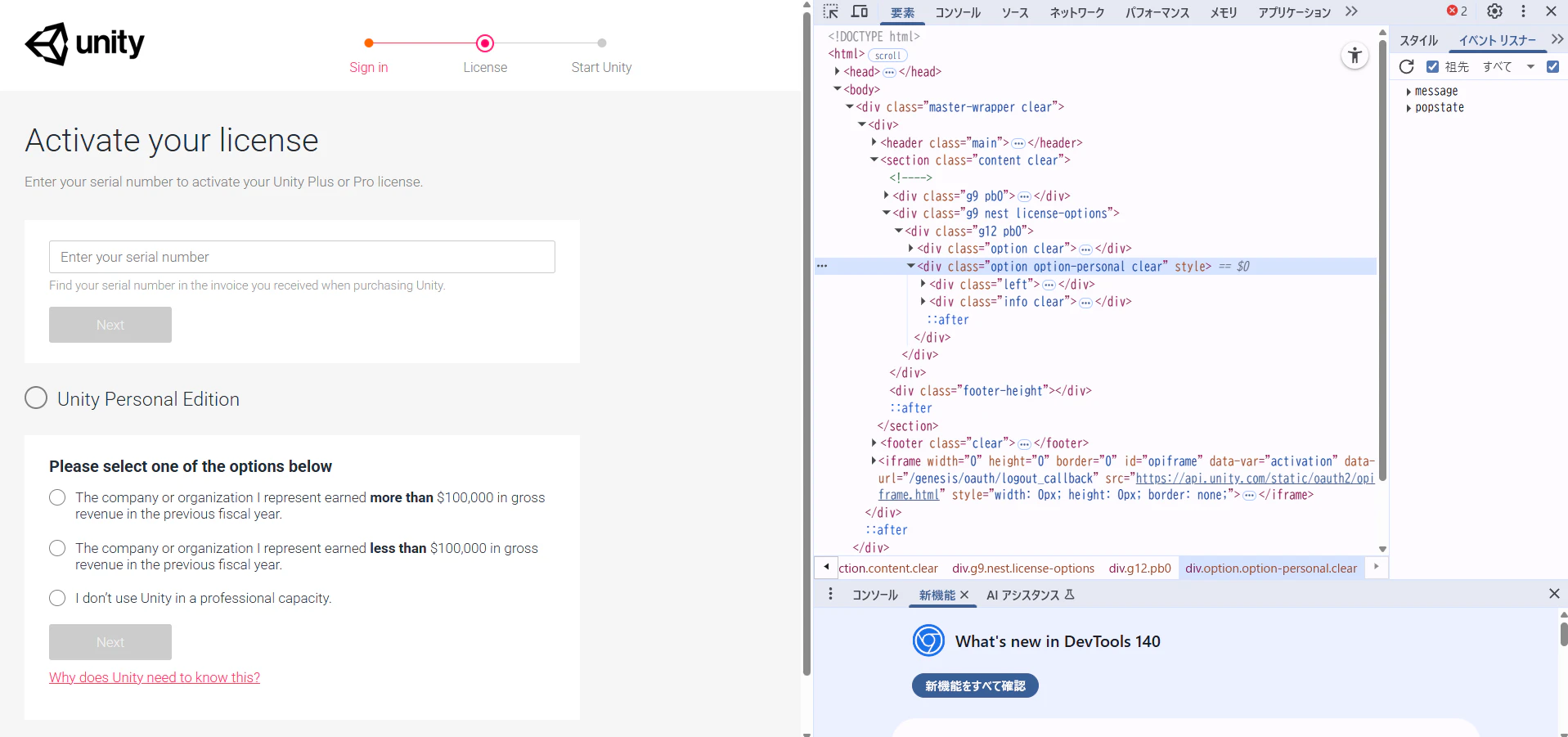Click the License step indicator circle
This screenshot has height=737, width=1568.
[x=485, y=43]
